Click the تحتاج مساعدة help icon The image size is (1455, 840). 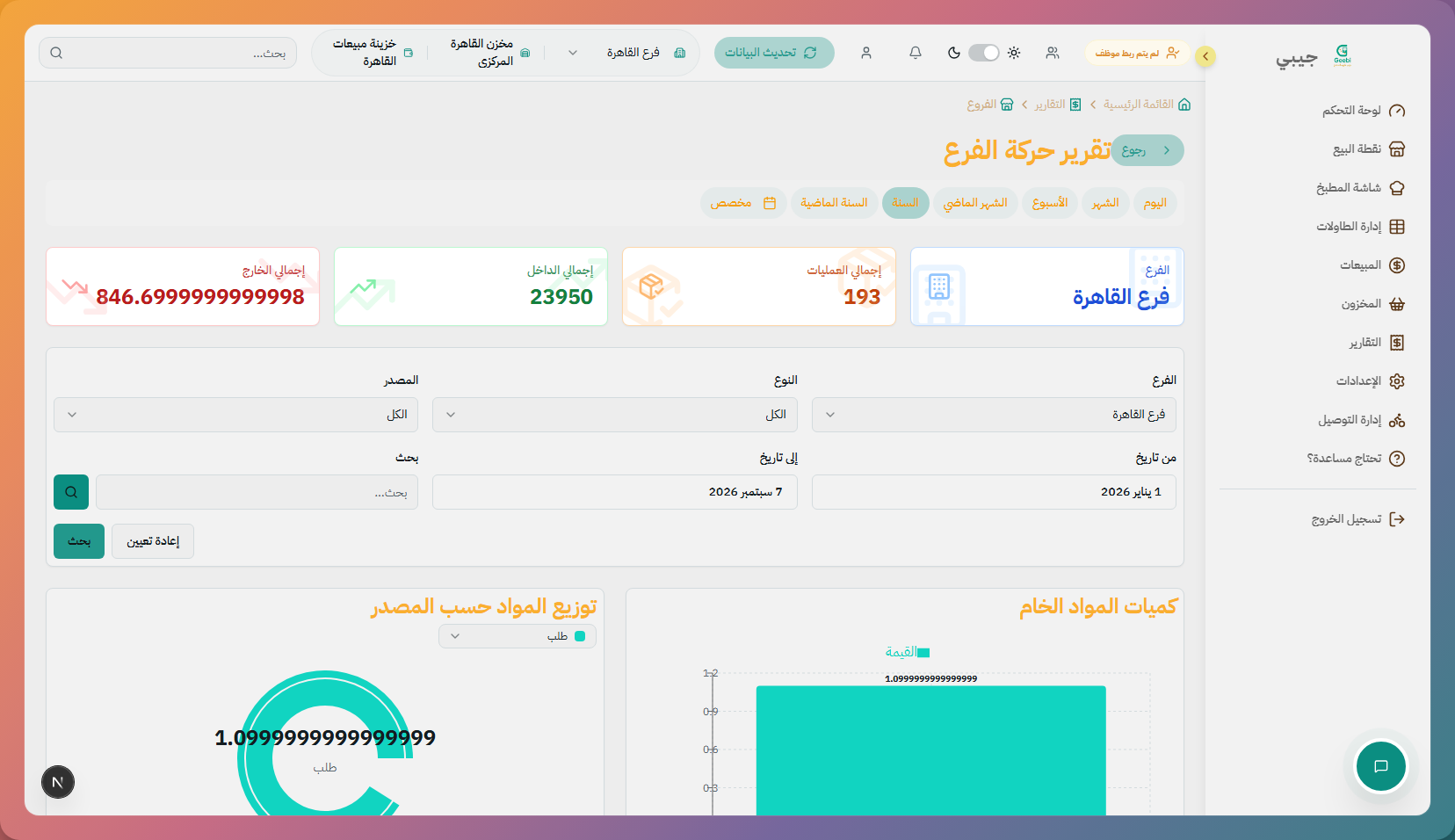point(1397,459)
